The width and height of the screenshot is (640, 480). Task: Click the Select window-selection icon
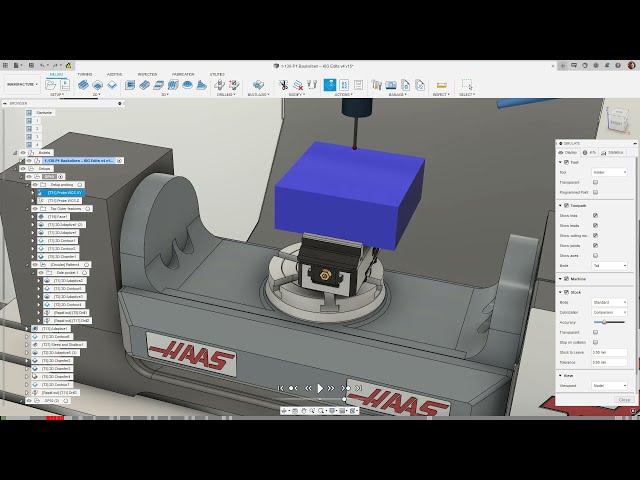(x=467, y=84)
